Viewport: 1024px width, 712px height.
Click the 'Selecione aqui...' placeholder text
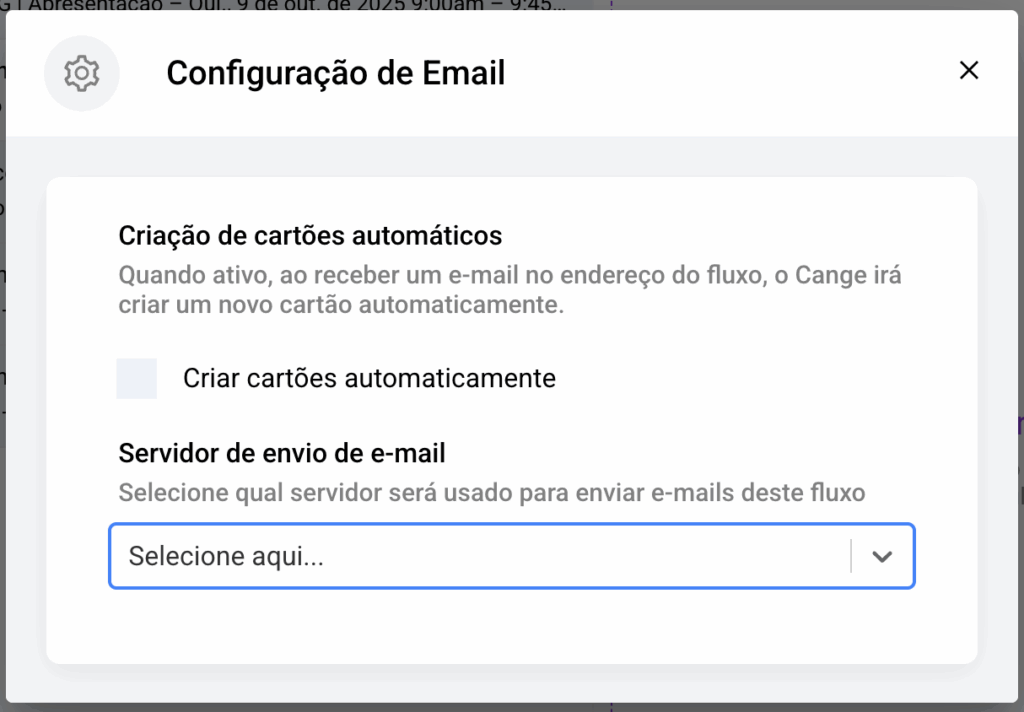click(226, 557)
